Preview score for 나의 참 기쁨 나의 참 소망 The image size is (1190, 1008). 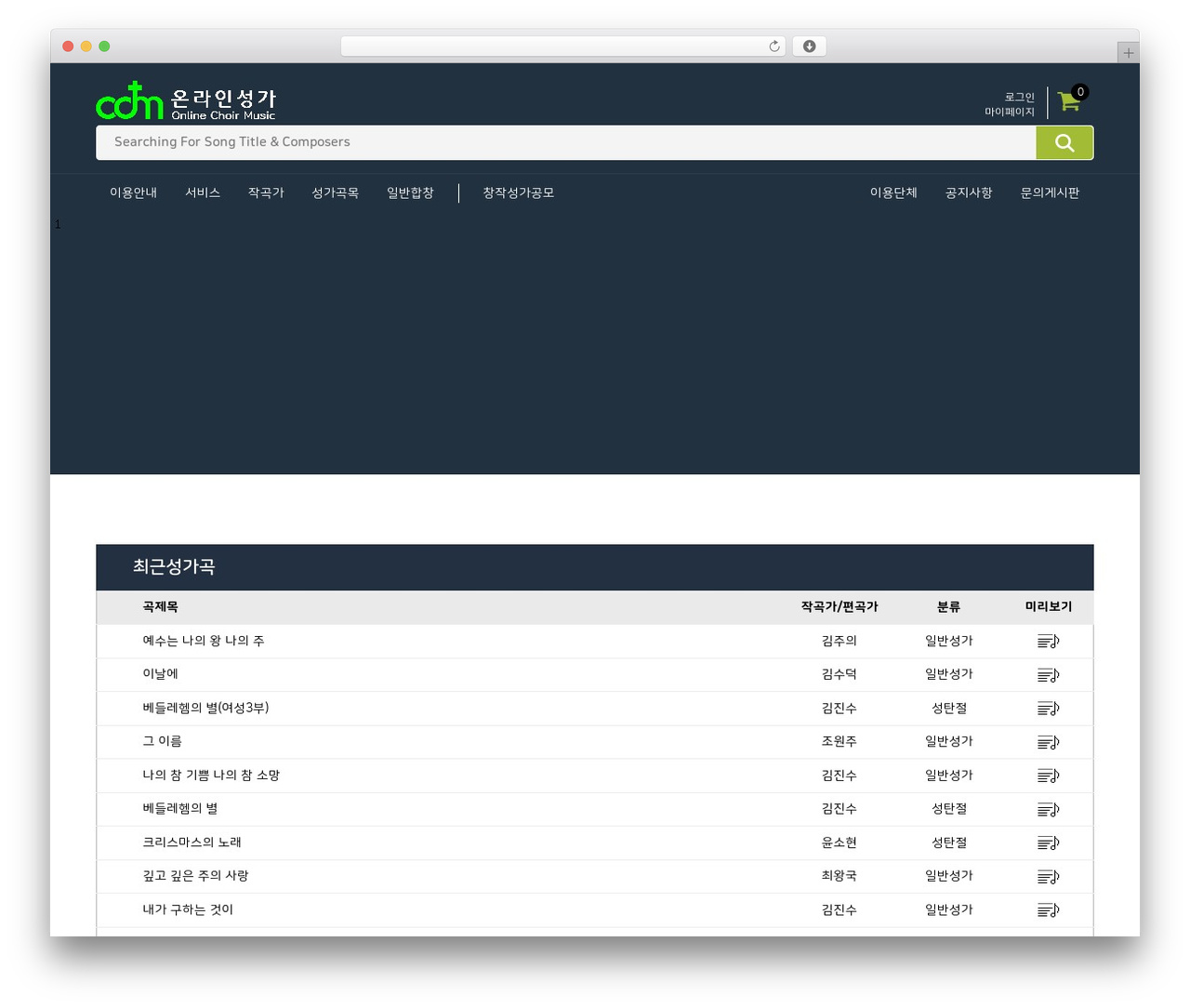(x=1048, y=776)
